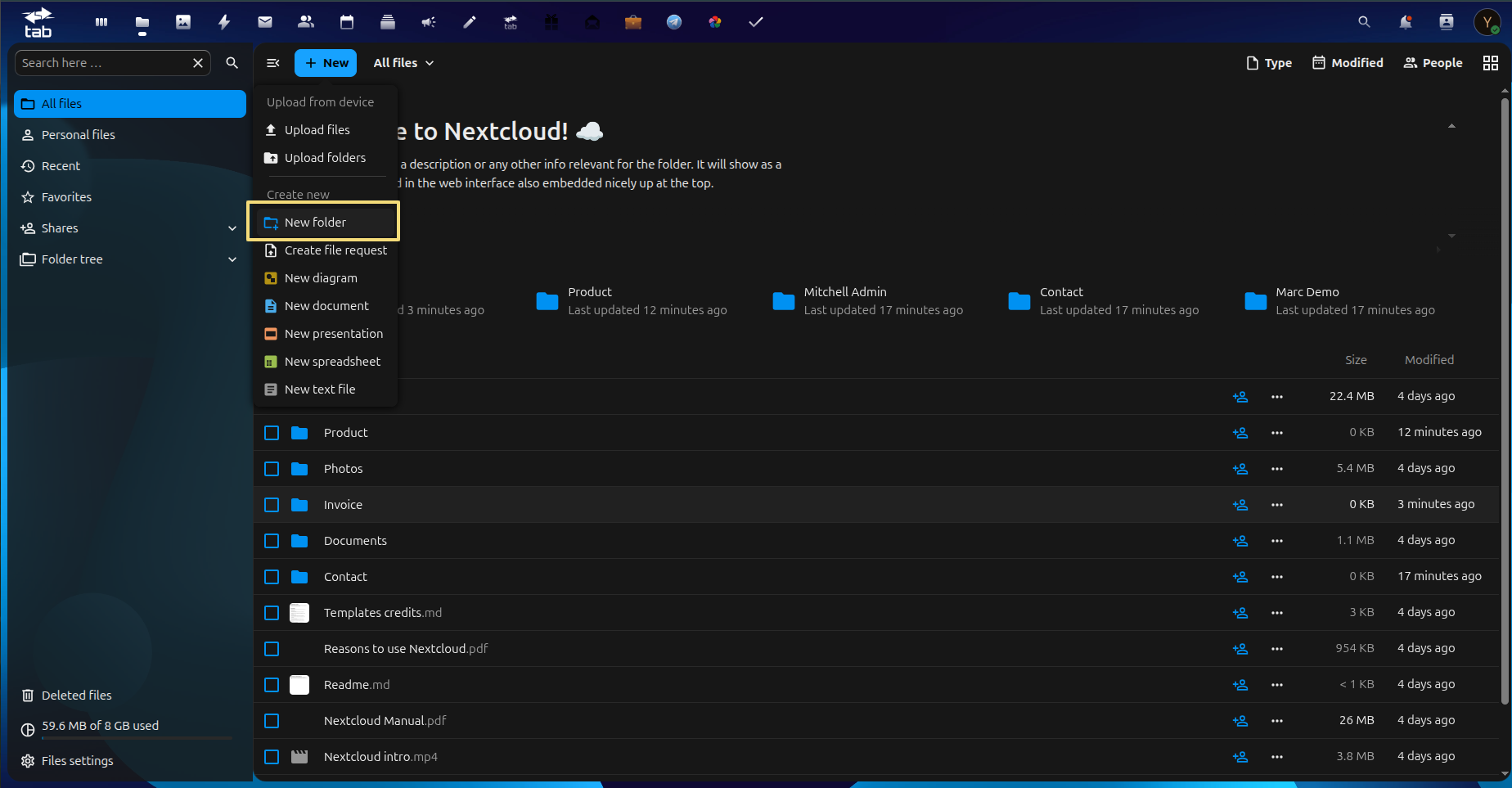Viewport: 1512px width, 788px height.
Task: Click the notifications bell icon
Action: [1406, 22]
